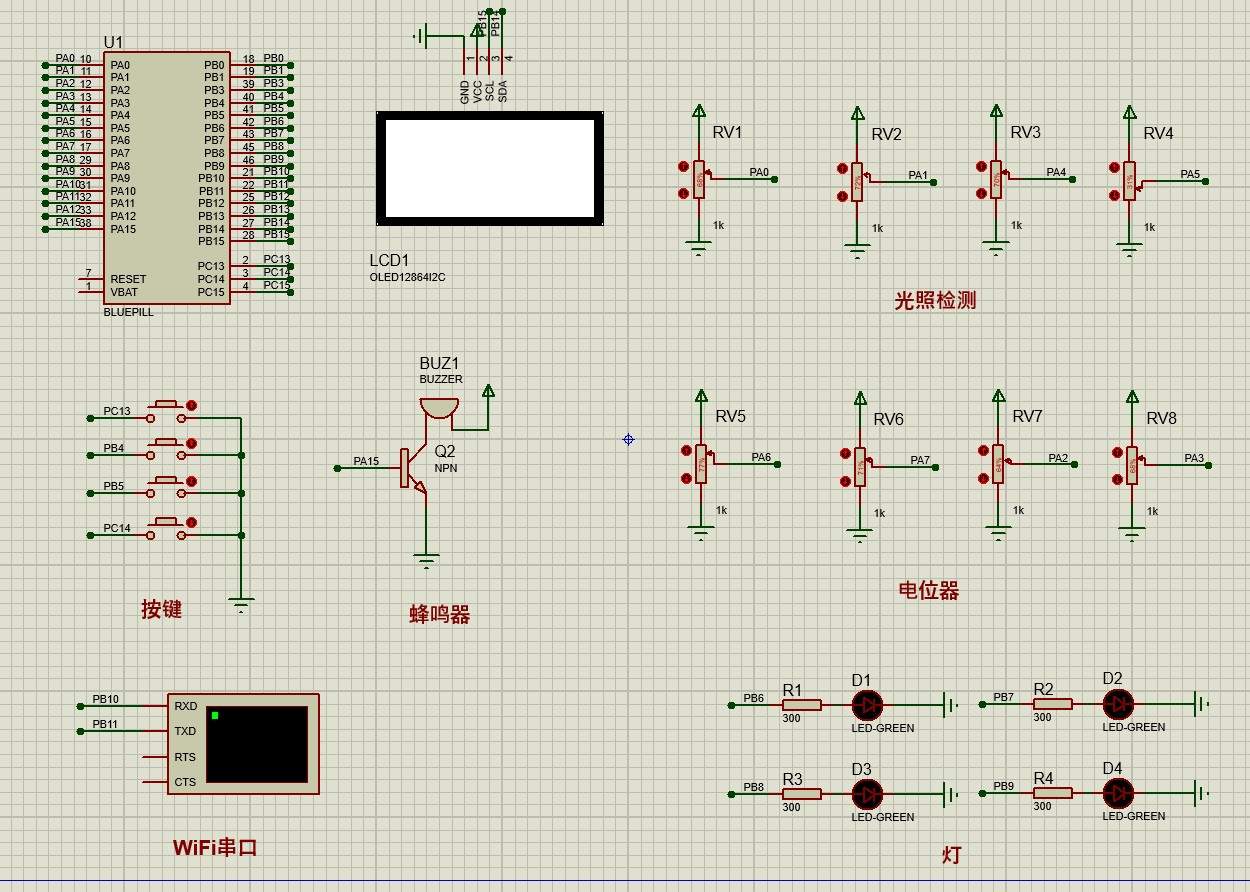Click the "蜂鸣器" section label
This screenshot has height=892, width=1250.
440,614
